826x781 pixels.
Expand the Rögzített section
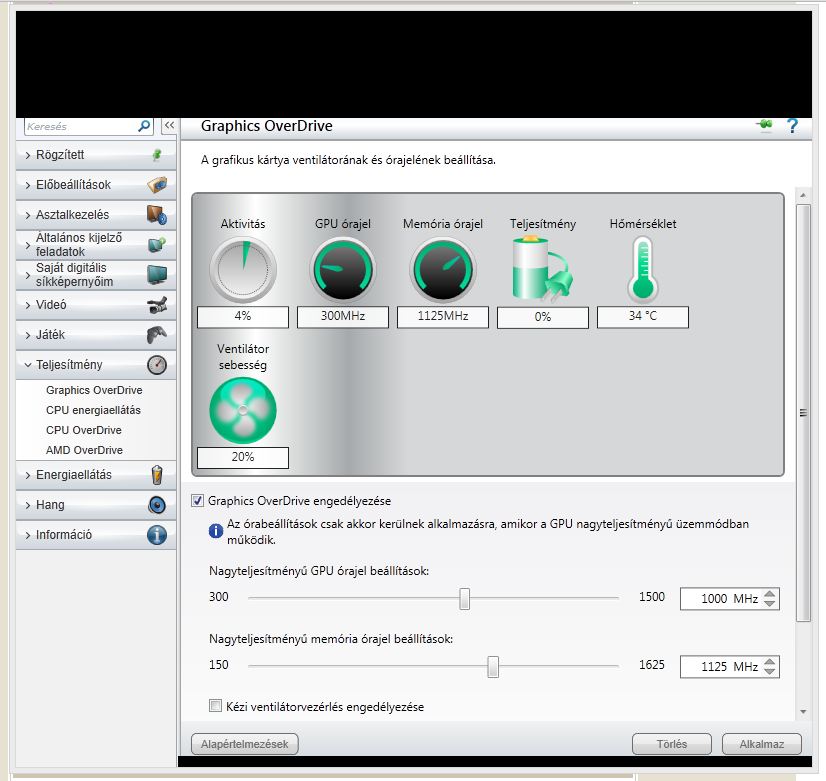[96, 155]
